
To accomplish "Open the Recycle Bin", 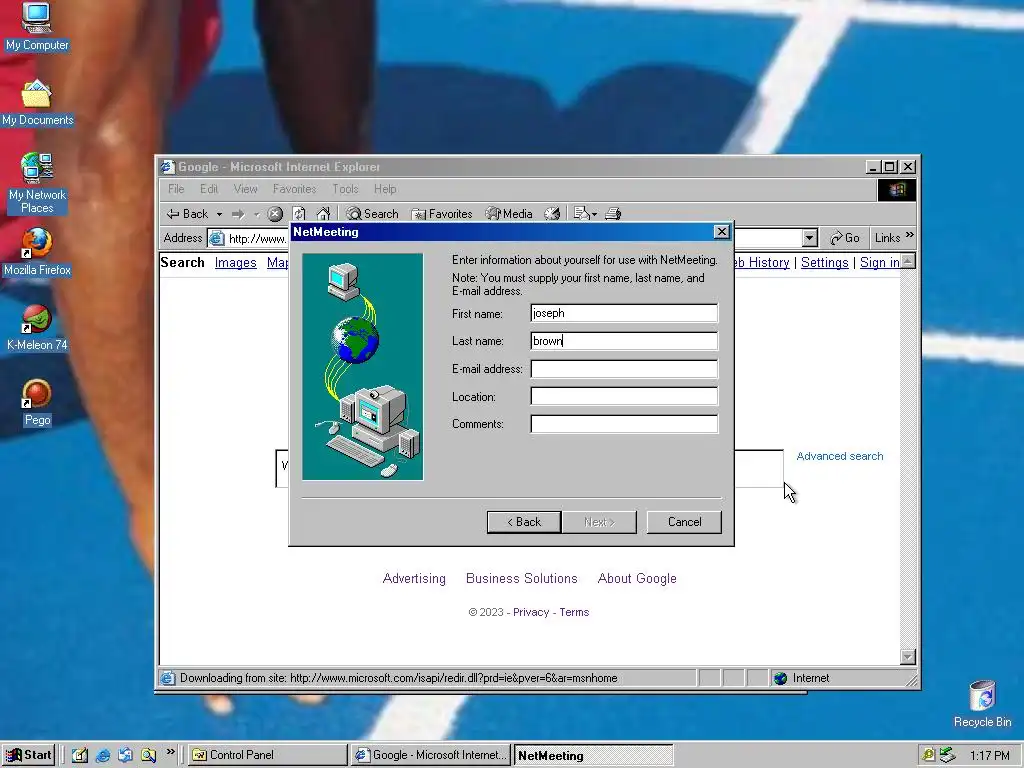I will click(x=982, y=704).
